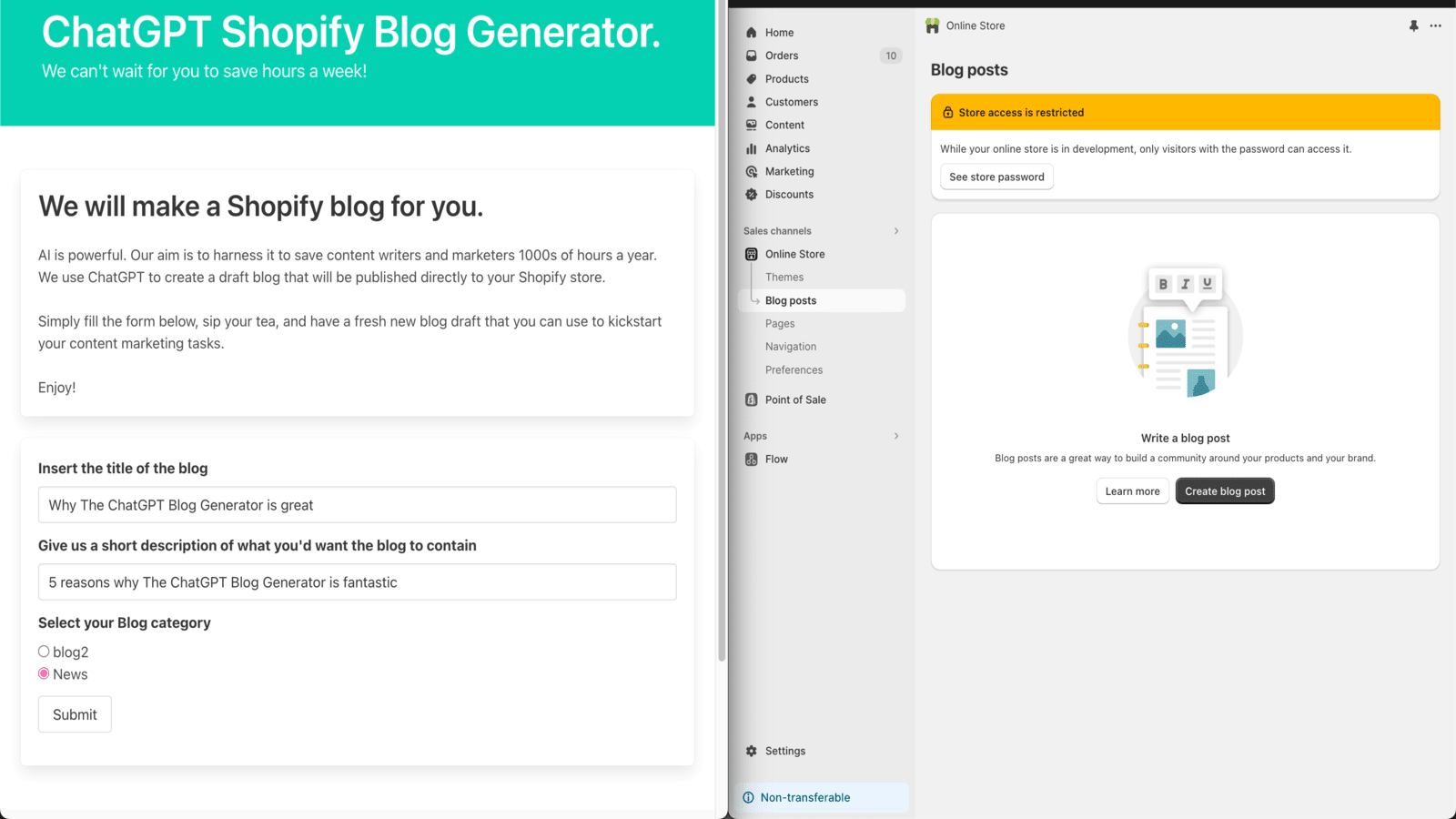Open Pages under Online Store

pyautogui.click(x=780, y=324)
